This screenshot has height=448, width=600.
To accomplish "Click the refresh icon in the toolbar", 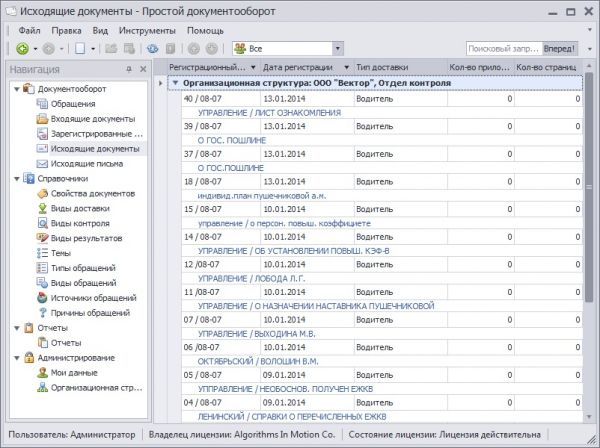I will 152,48.
